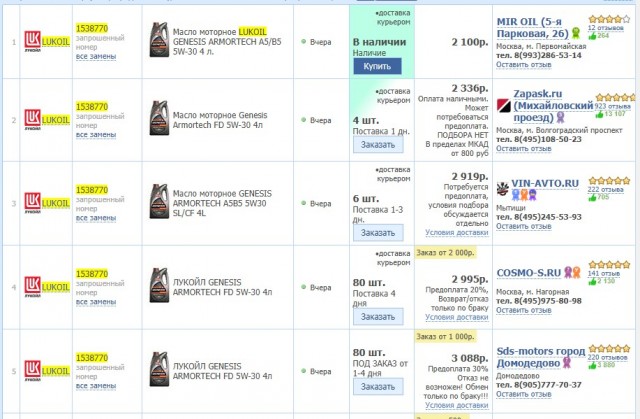The width and height of the screenshot is (640, 419).
Task: Click the star rating for VIN-AVTO.RU
Action: click(x=609, y=180)
